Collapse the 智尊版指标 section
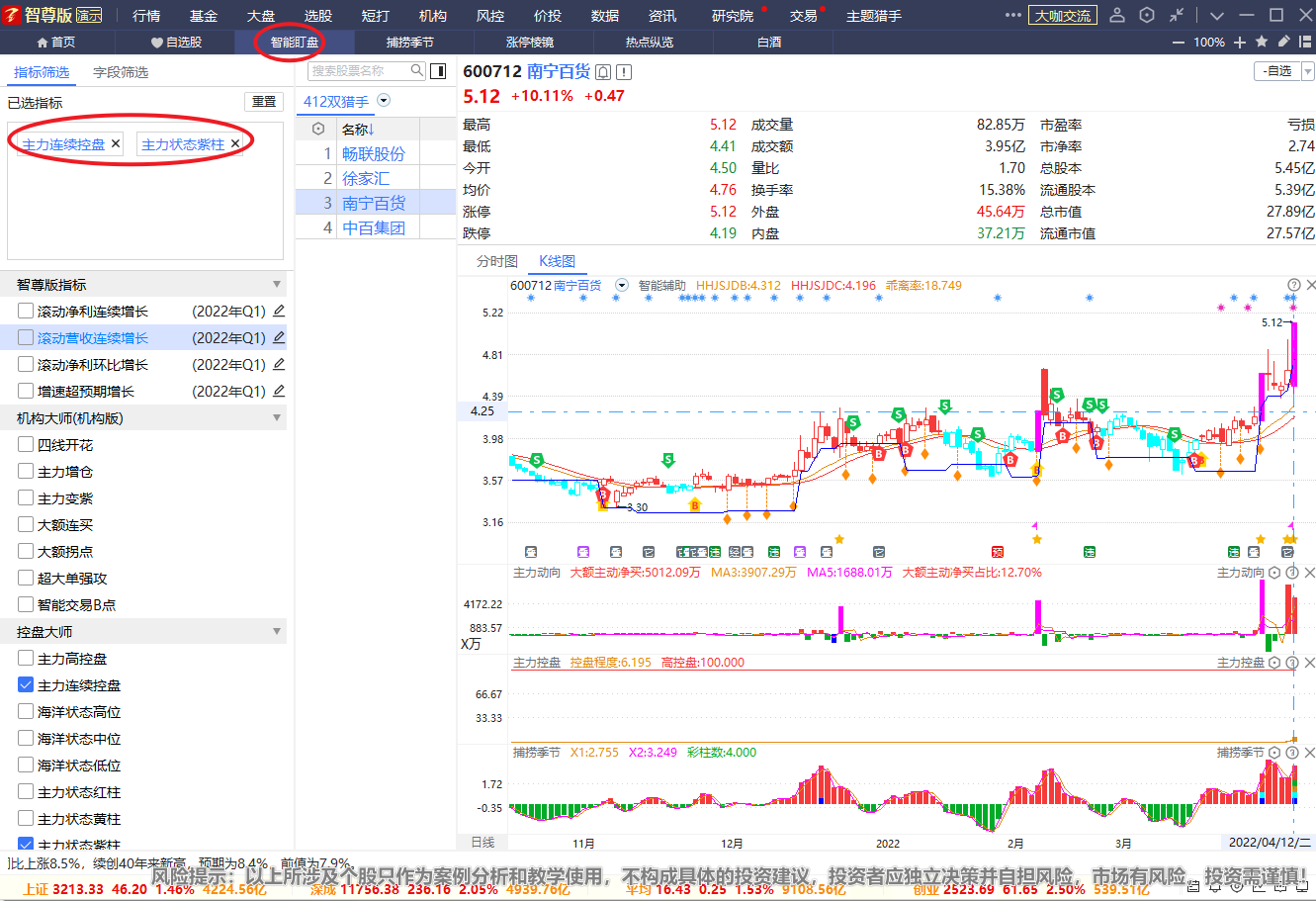Image resolution: width=1316 pixels, height=901 pixels. click(x=277, y=285)
